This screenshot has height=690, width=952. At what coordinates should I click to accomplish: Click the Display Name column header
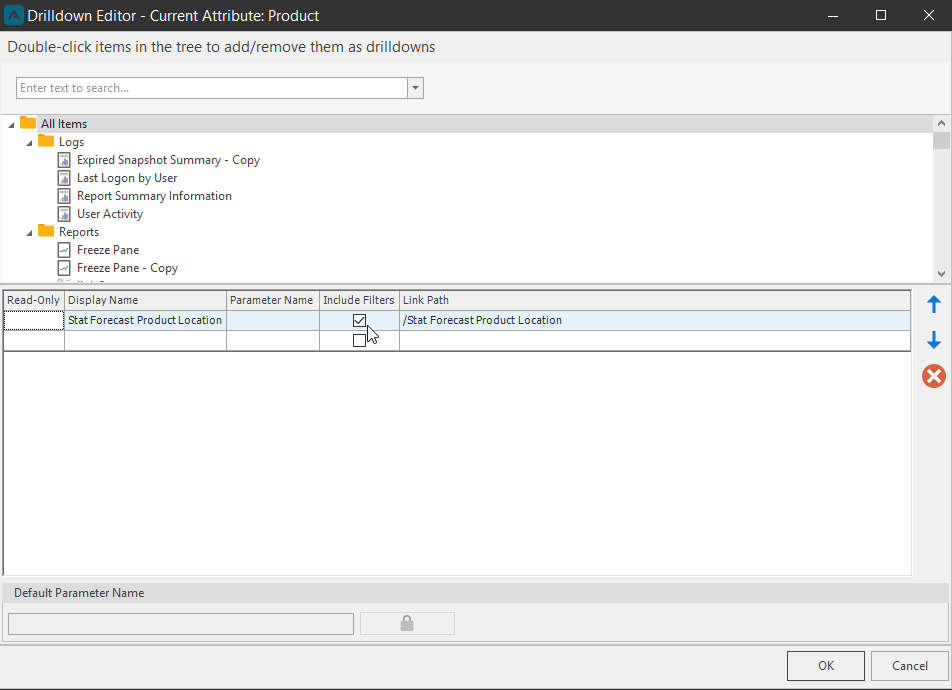pos(146,300)
